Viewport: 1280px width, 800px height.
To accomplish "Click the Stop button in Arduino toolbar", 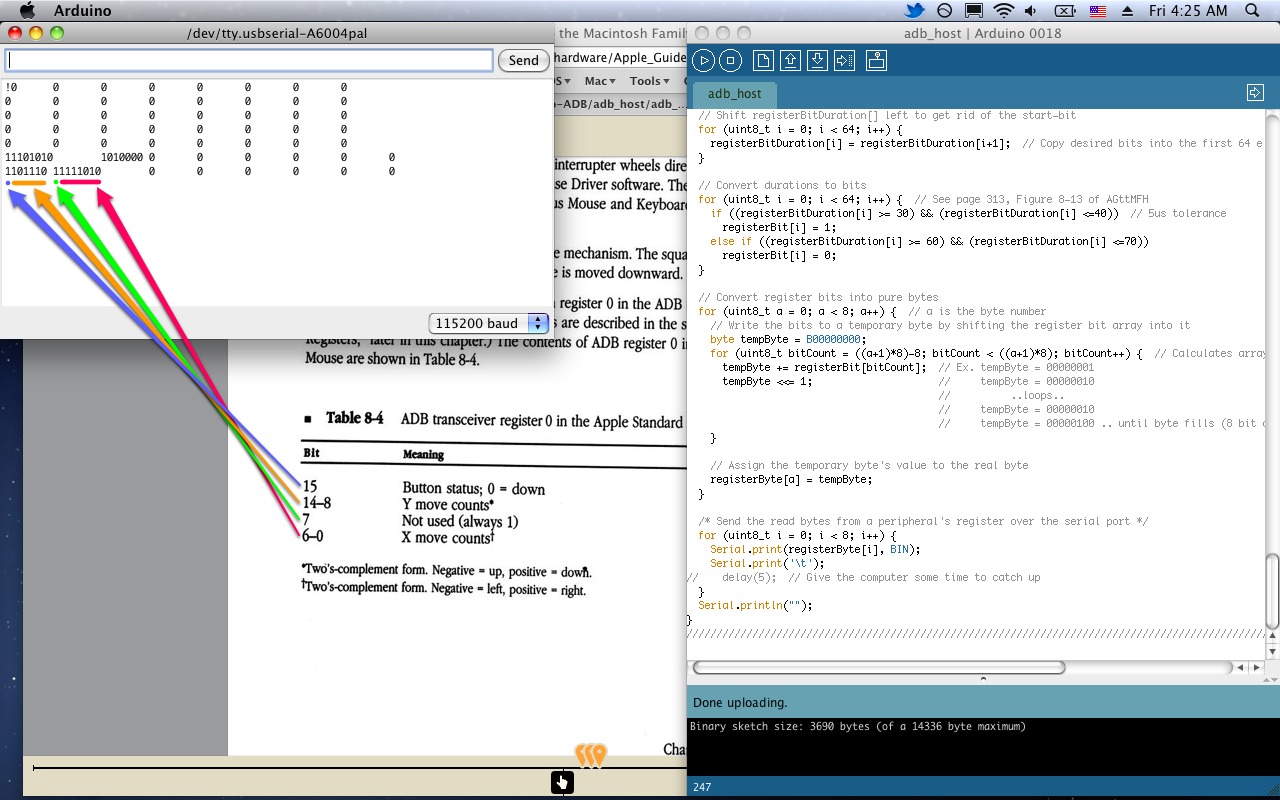I will point(731,60).
